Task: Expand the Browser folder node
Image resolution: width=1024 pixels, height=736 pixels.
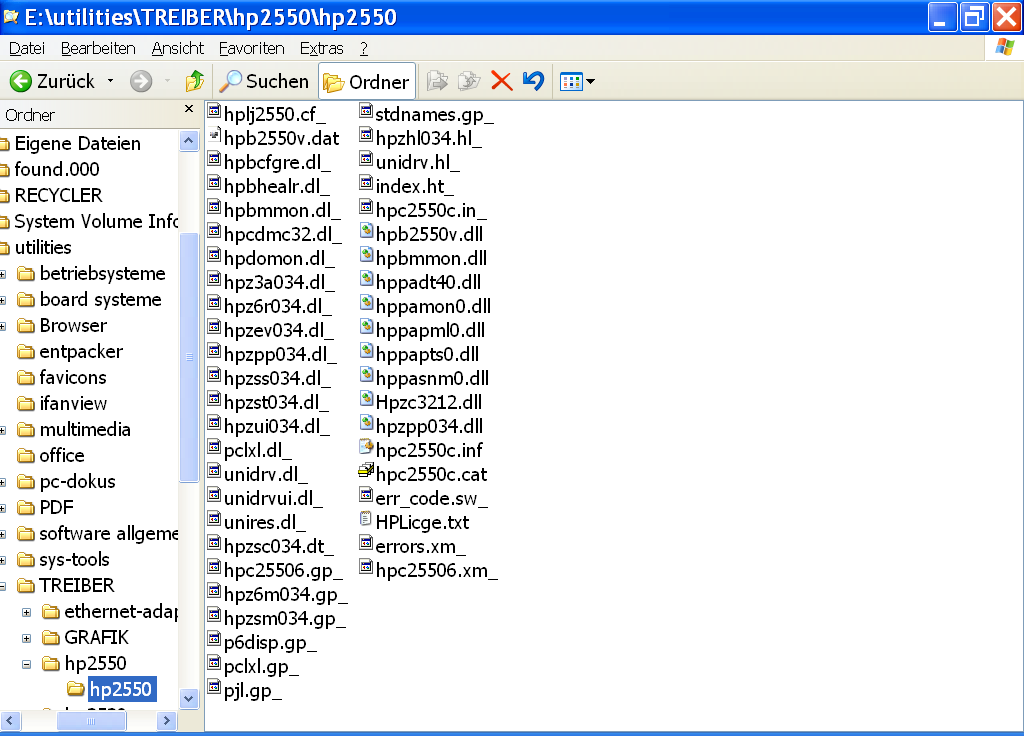Action: pyautogui.click(x=3, y=326)
